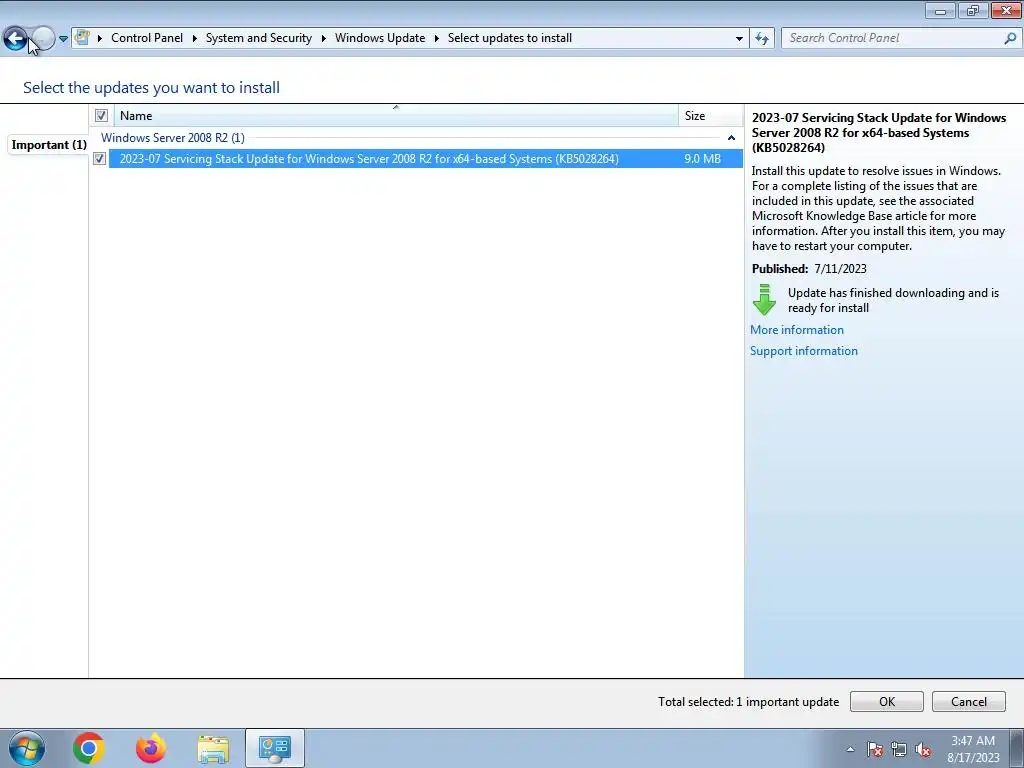Open the More information link

[797, 330]
